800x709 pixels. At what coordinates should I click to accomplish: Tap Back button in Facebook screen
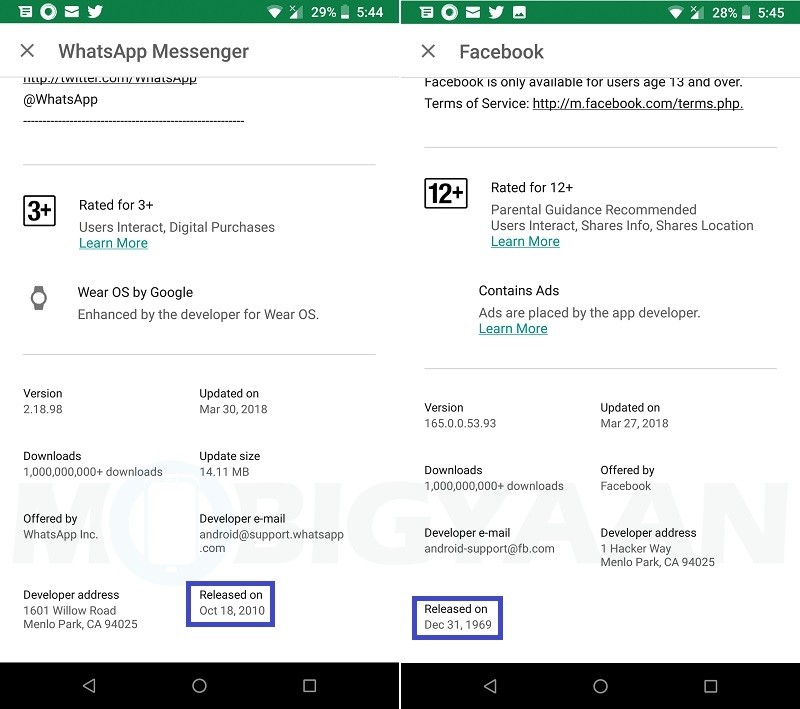click(x=490, y=686)
